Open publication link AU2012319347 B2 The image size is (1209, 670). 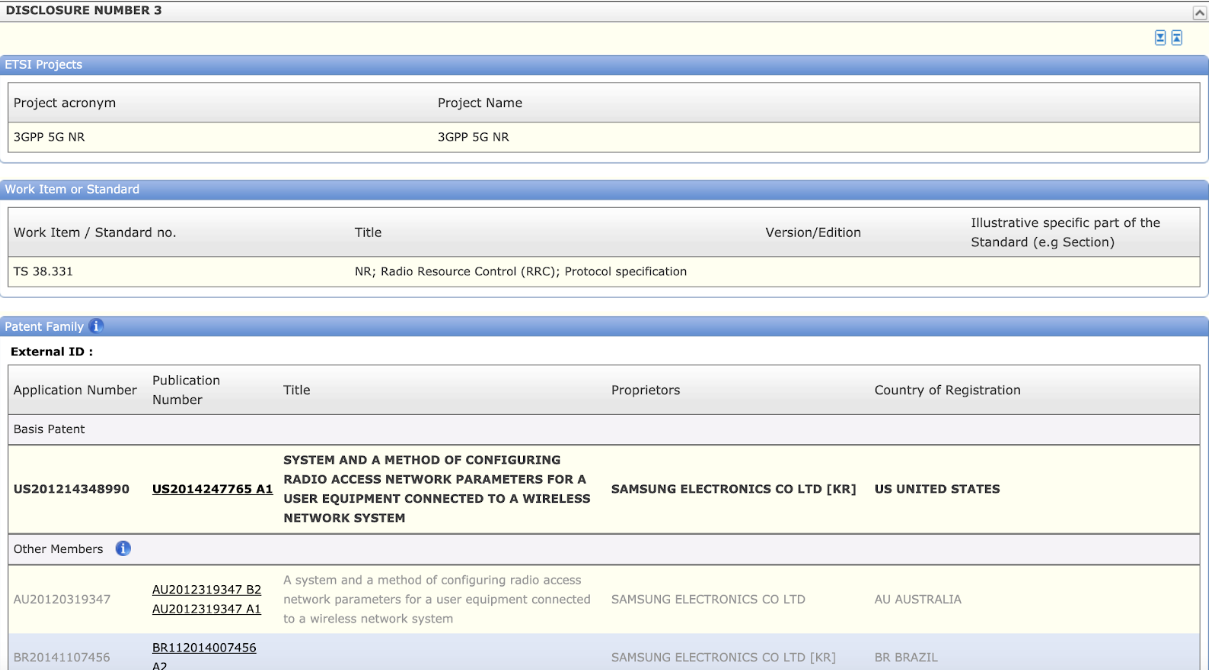tap(207, 590)
